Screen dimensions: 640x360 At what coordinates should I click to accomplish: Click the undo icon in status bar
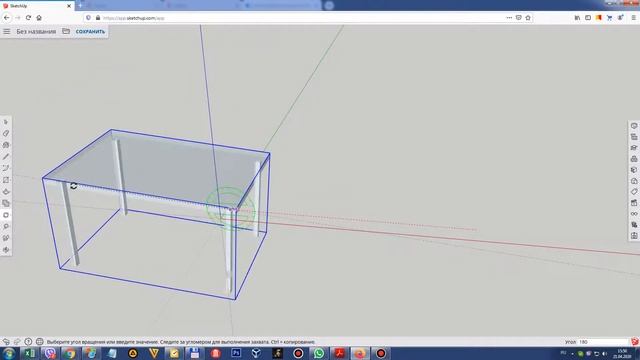pyautogui.click(x=6, y=342)
